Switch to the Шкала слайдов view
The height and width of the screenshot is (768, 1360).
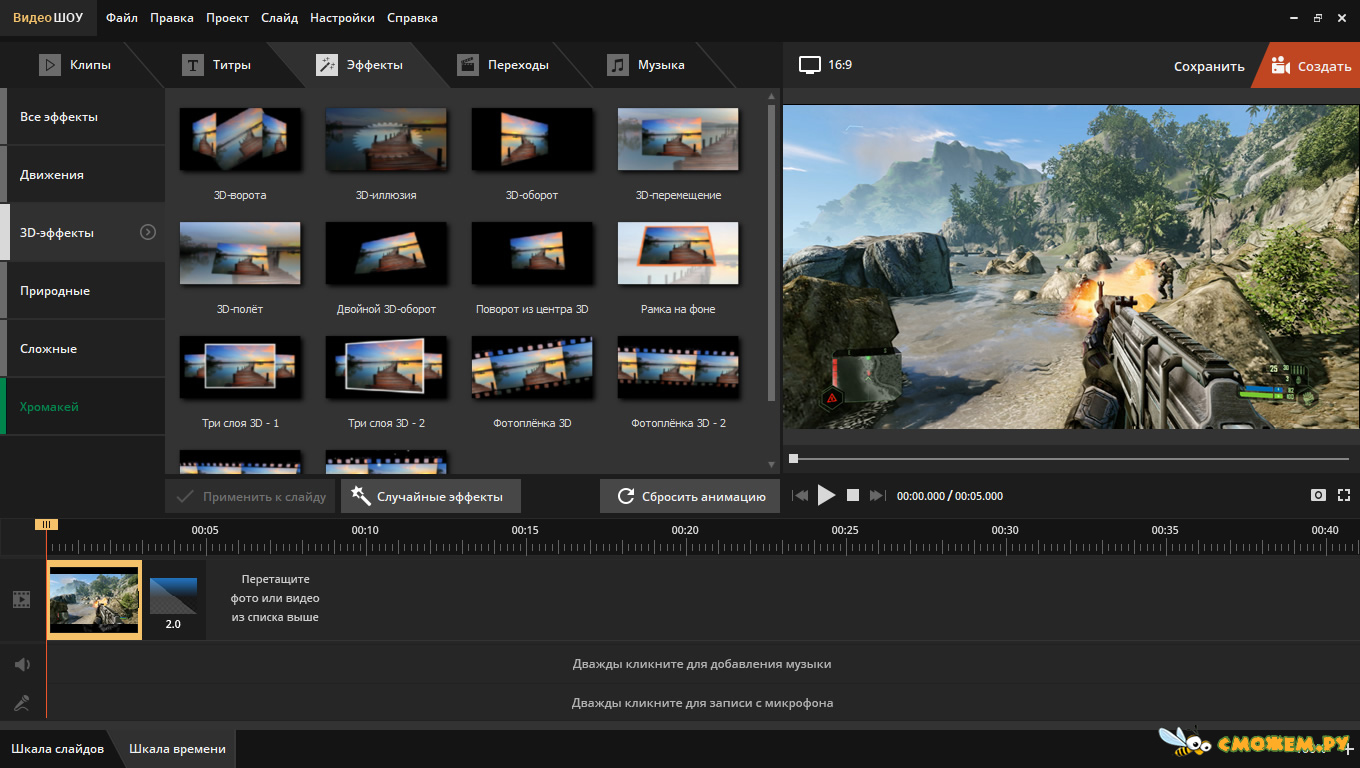57,749
